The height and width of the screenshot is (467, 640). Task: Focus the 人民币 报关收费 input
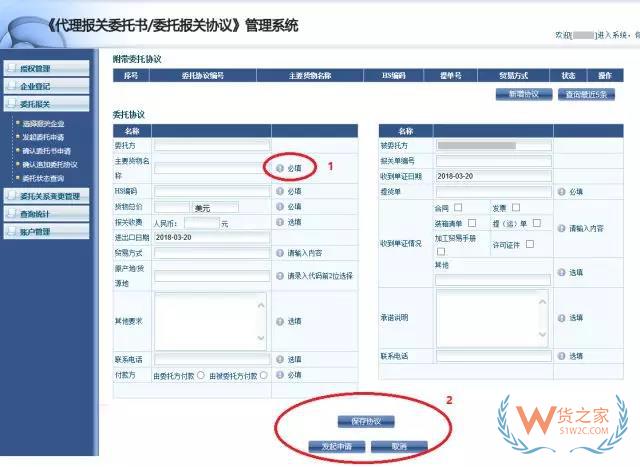[x=202, y=223]
